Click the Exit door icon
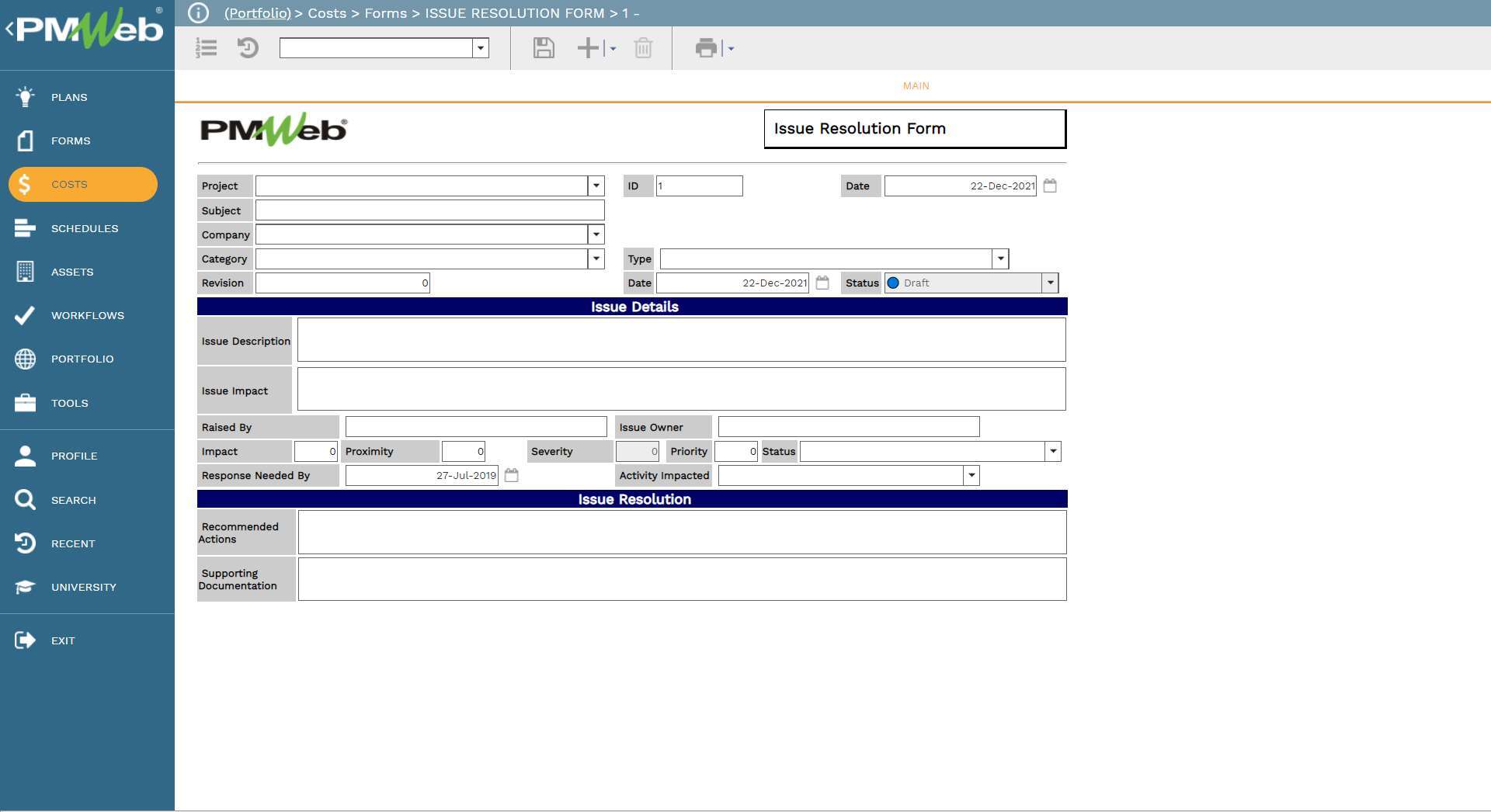 pos(25,640)
